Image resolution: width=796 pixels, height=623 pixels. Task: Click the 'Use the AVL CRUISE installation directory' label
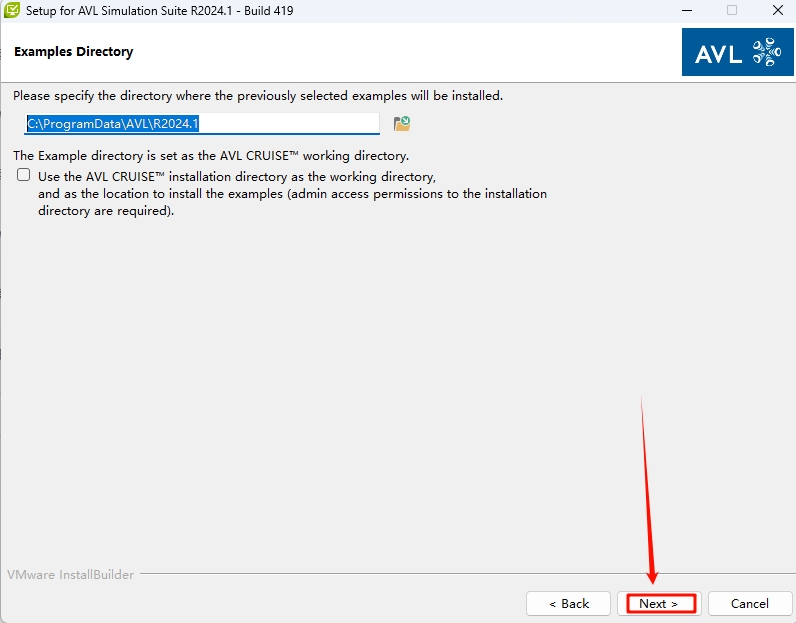pos(236,175)
